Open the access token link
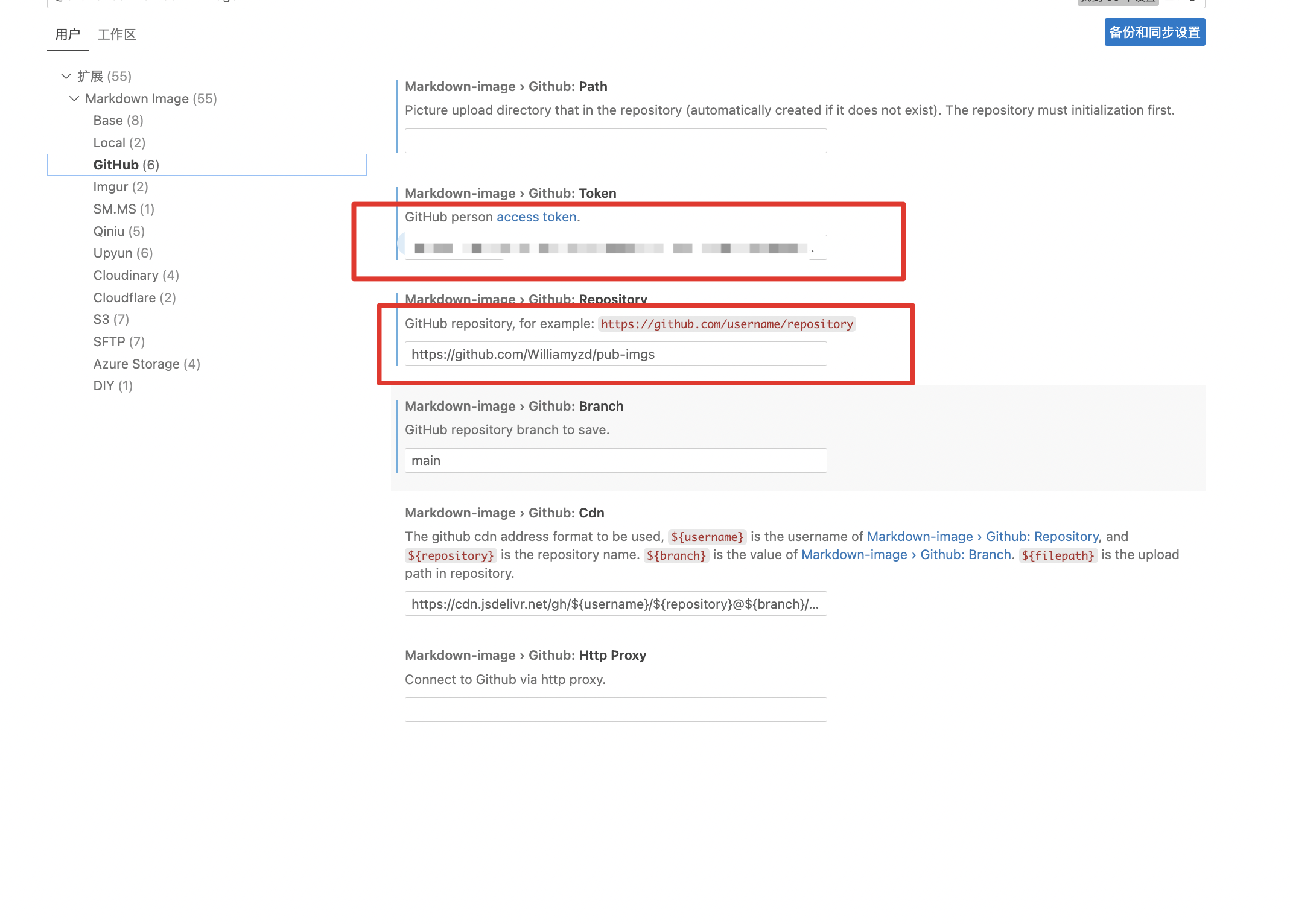The height and width of the screenshot is (924, 1290). point(536,217)
